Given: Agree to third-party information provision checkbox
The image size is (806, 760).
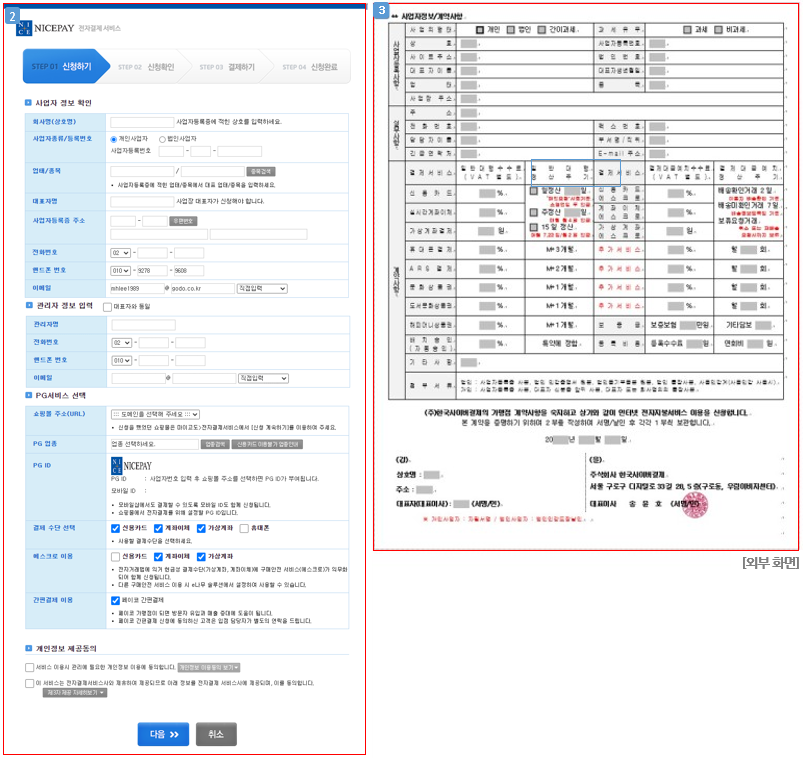Looking at the screenshot, I should coord(30,683).
